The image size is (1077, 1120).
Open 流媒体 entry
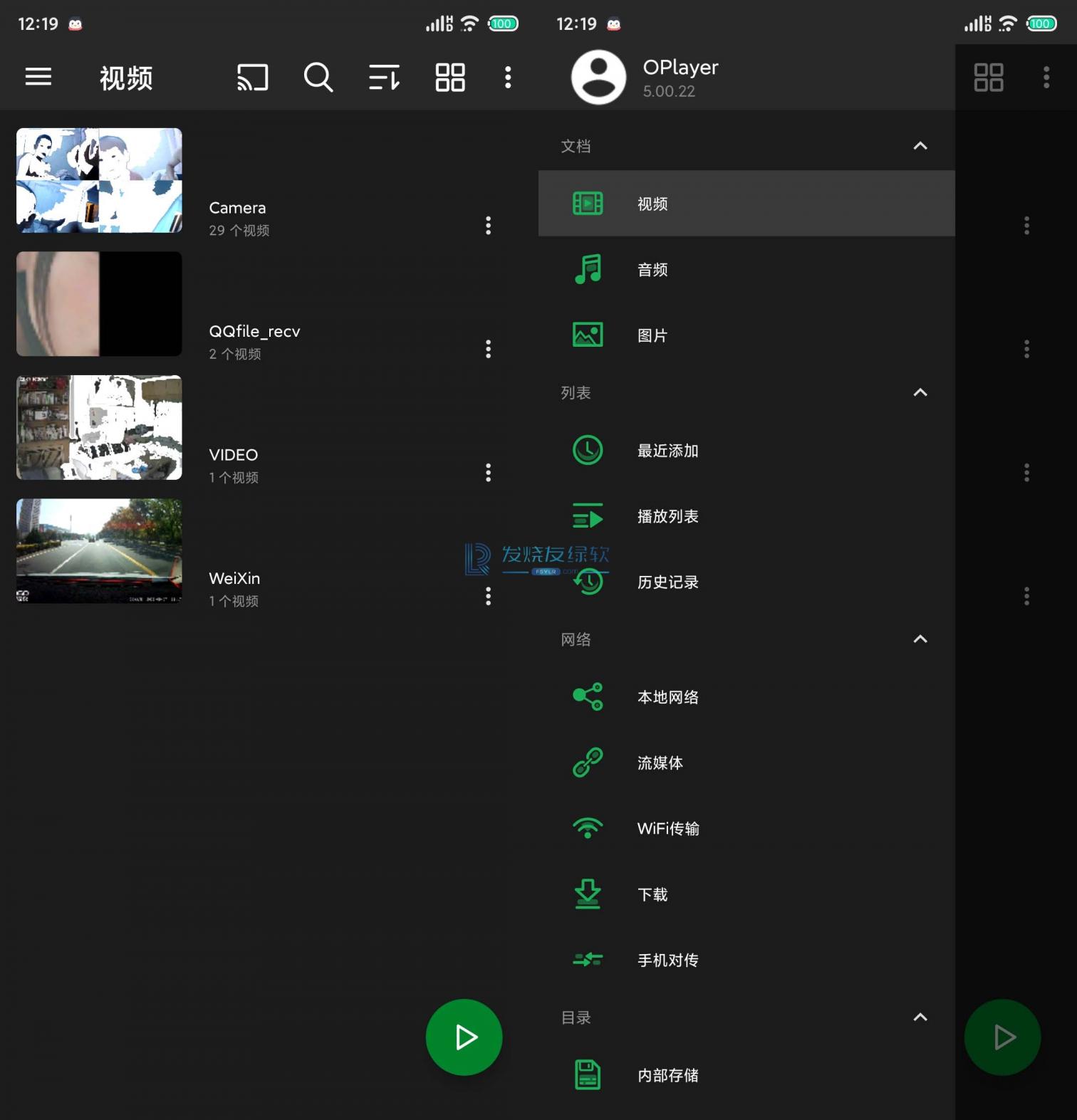click(x=746, y=763)
